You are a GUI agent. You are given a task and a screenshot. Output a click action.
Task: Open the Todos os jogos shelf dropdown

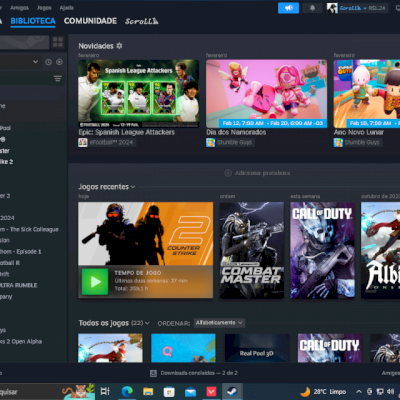[147, 323]
